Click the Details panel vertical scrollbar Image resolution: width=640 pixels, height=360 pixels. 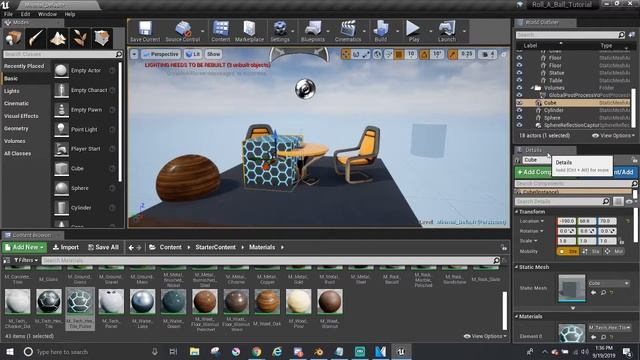(x=636, y=225)
